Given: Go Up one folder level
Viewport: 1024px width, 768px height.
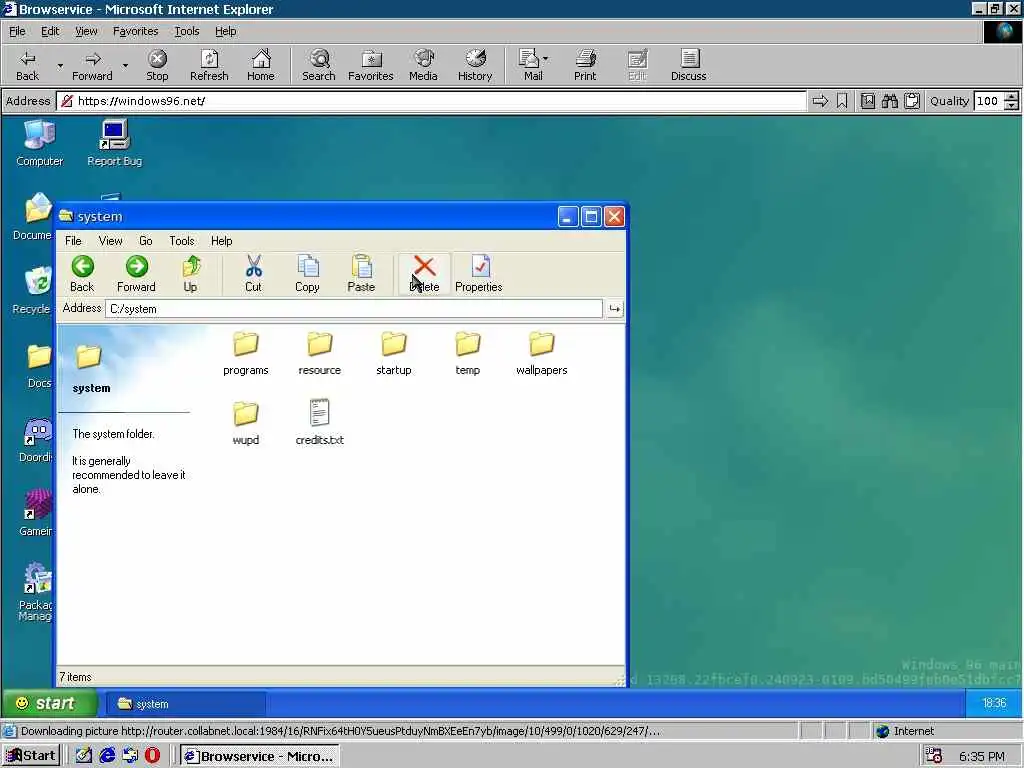Looking at the screenshot, I should 190,274.
